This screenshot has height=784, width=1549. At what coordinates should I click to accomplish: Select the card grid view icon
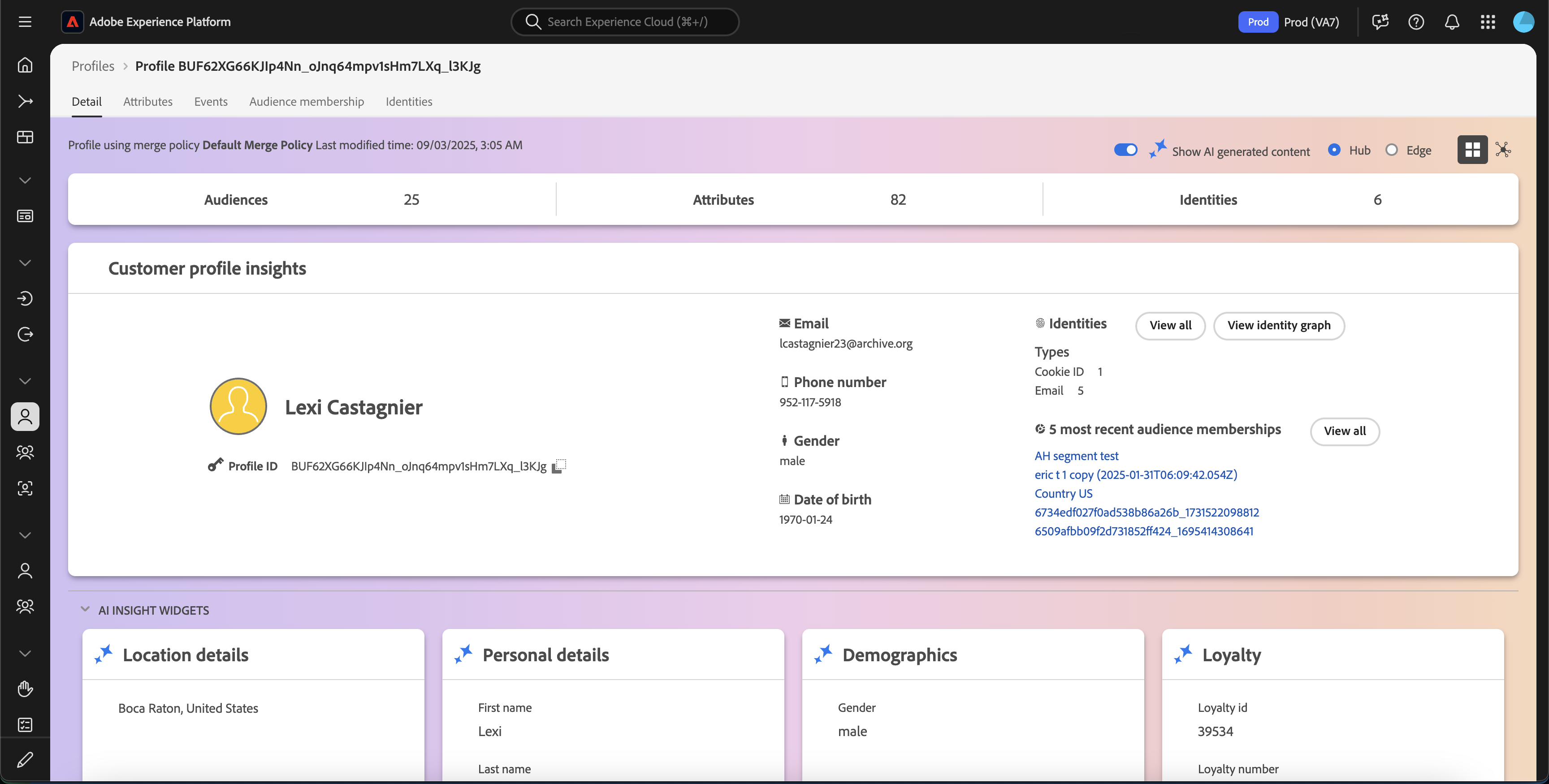click(1472, 150)
